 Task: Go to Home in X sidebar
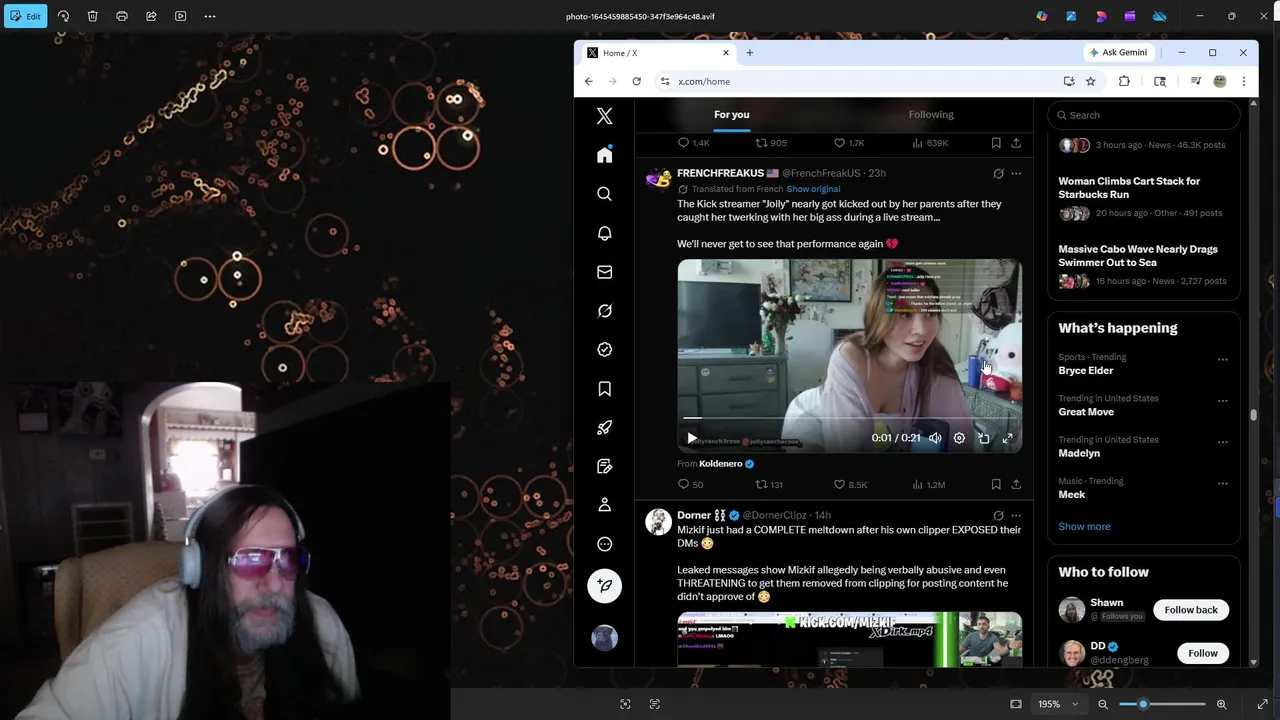tap(604, 155)
